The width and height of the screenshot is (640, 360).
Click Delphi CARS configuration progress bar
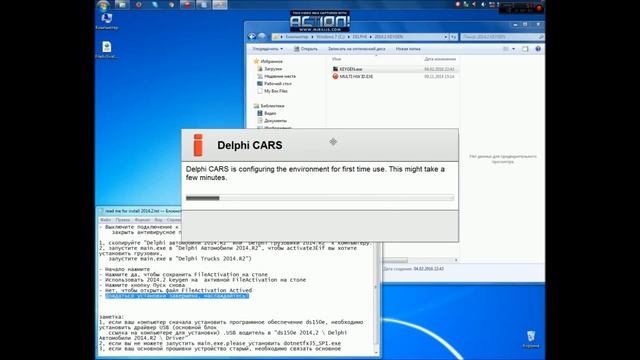tap(320, 198)
